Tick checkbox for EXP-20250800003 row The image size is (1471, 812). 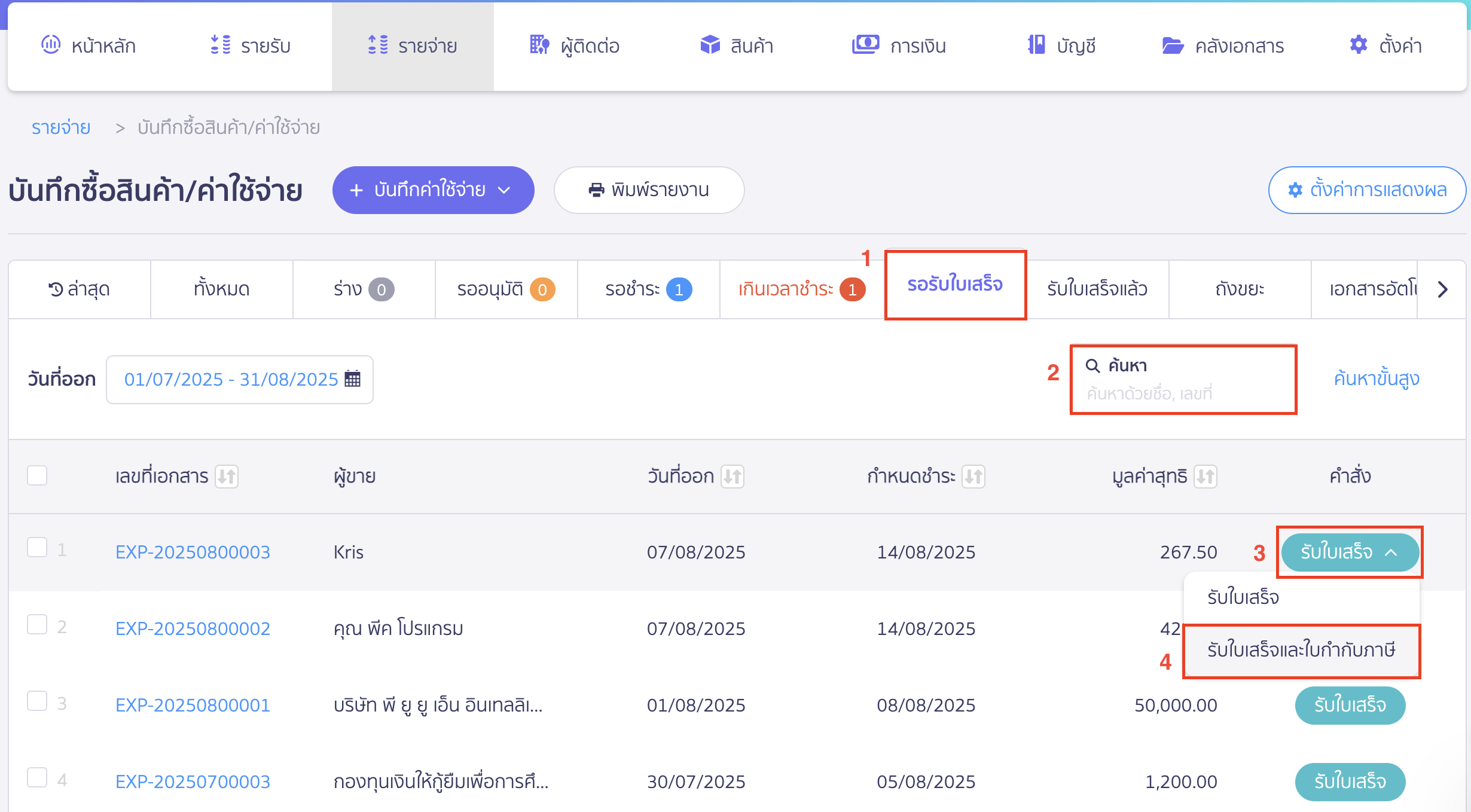(x=37, y=548)
